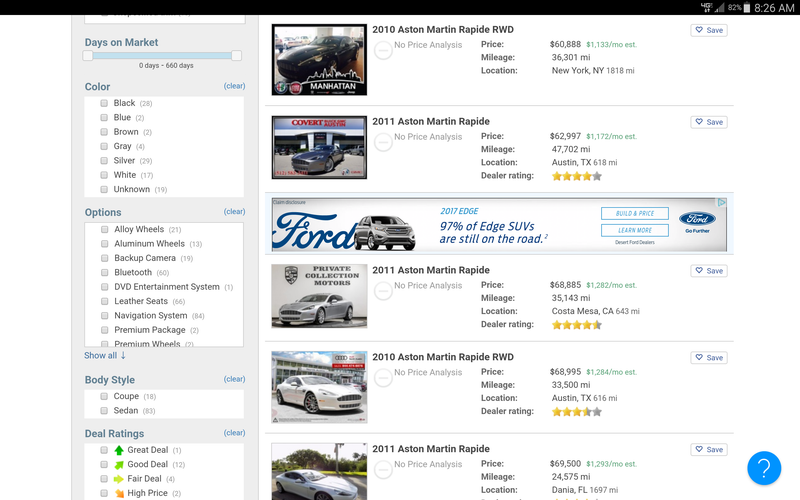This screenshot has height=500, width=800.
Task: Open photo of white Rapide RWD in Austin
Action: [x=319, y=387]
